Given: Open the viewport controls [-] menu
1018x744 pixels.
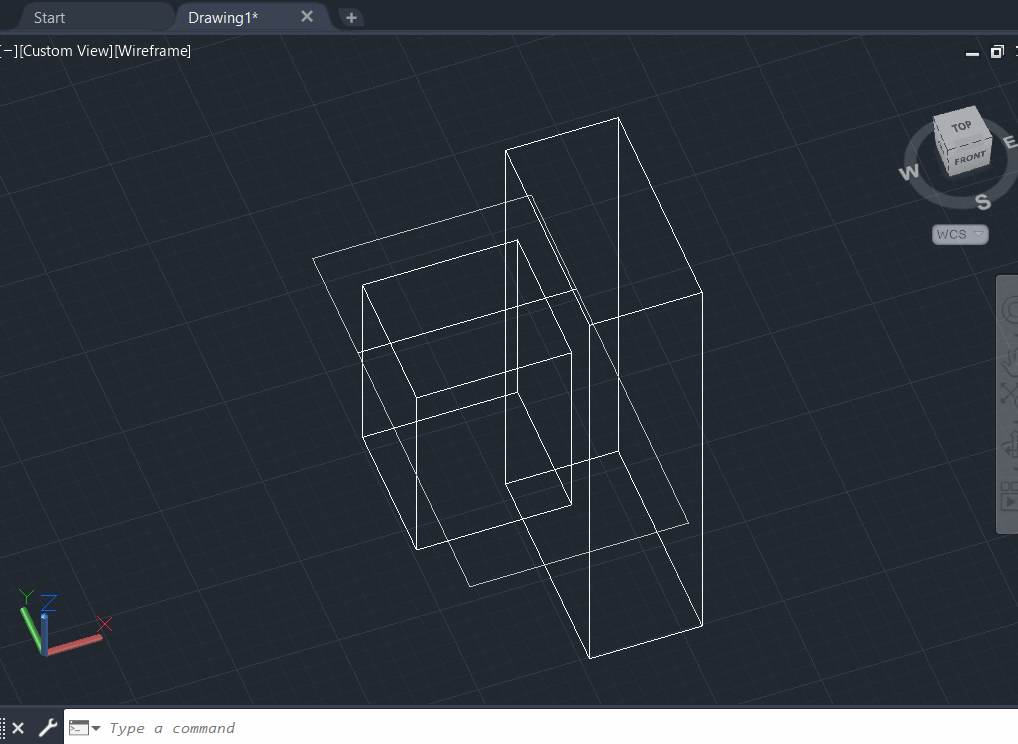Looking at the screenshot, I should point(8,50).
